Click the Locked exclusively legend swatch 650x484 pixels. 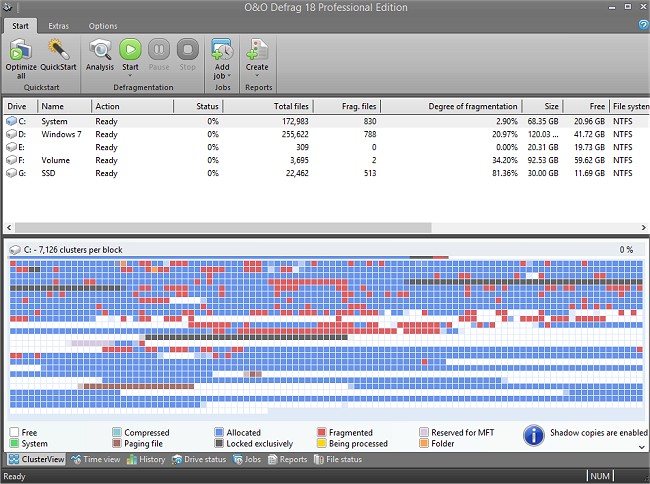pyautogui.click(x=219, y=443)
